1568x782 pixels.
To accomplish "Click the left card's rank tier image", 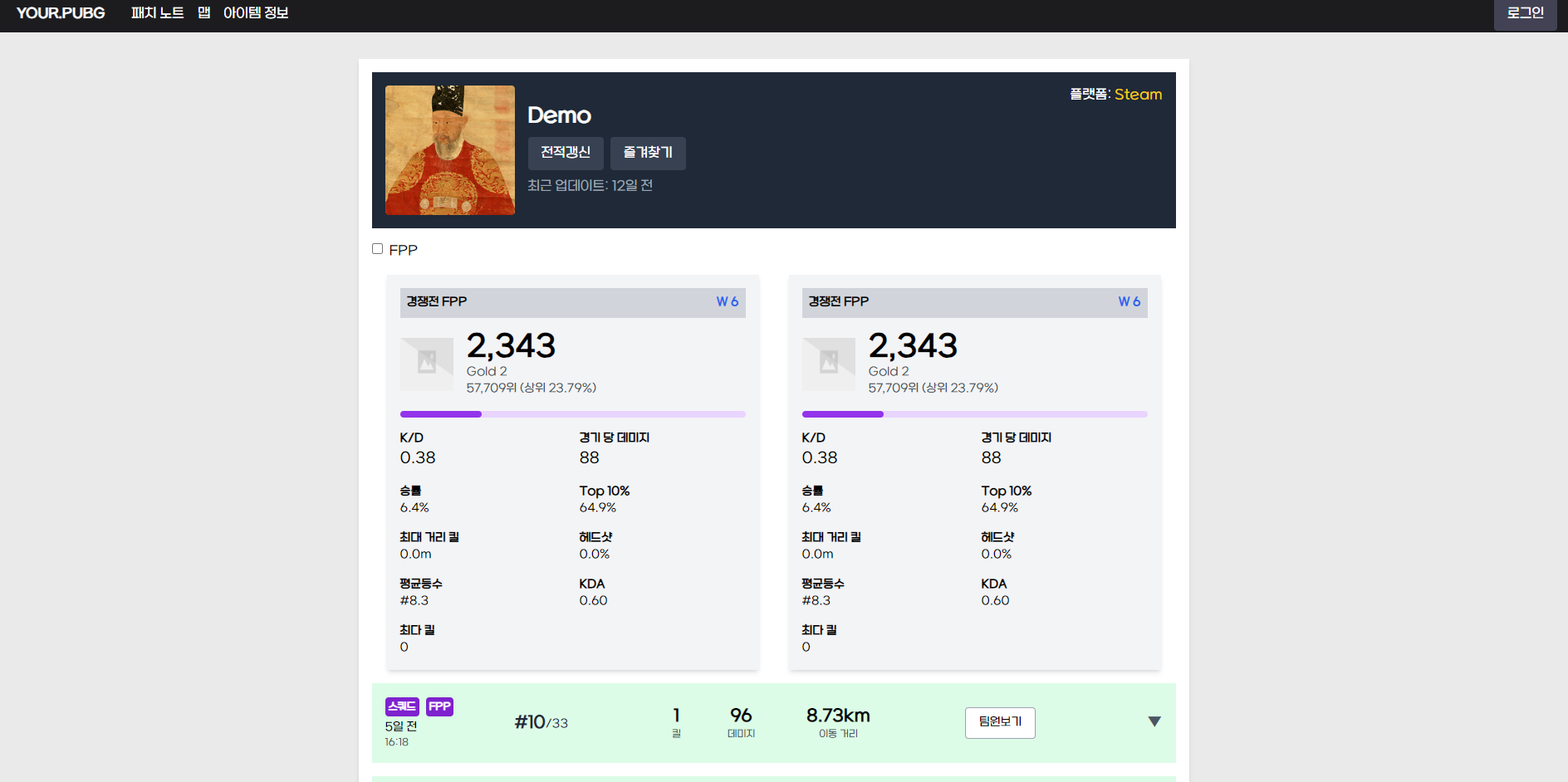I will [427, 363].
